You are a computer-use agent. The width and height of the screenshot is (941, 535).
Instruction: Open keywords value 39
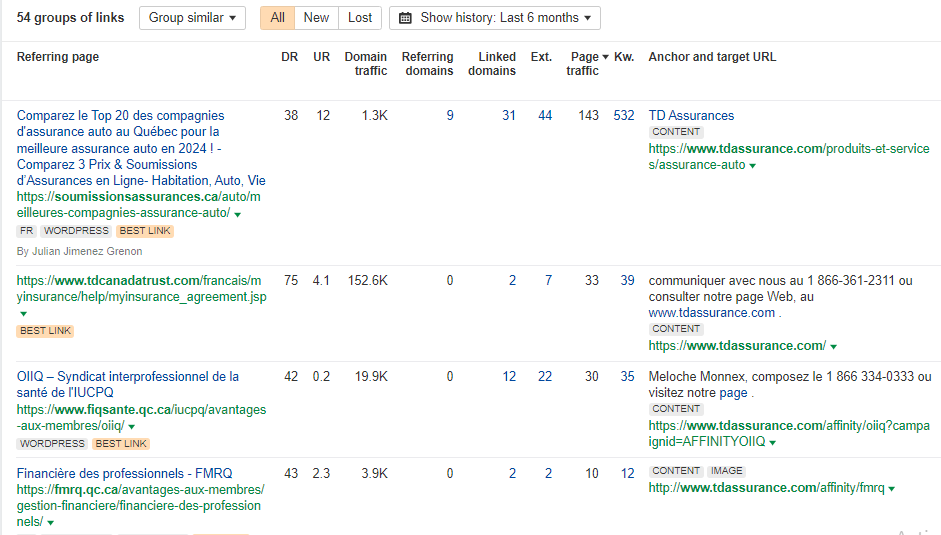627,280
